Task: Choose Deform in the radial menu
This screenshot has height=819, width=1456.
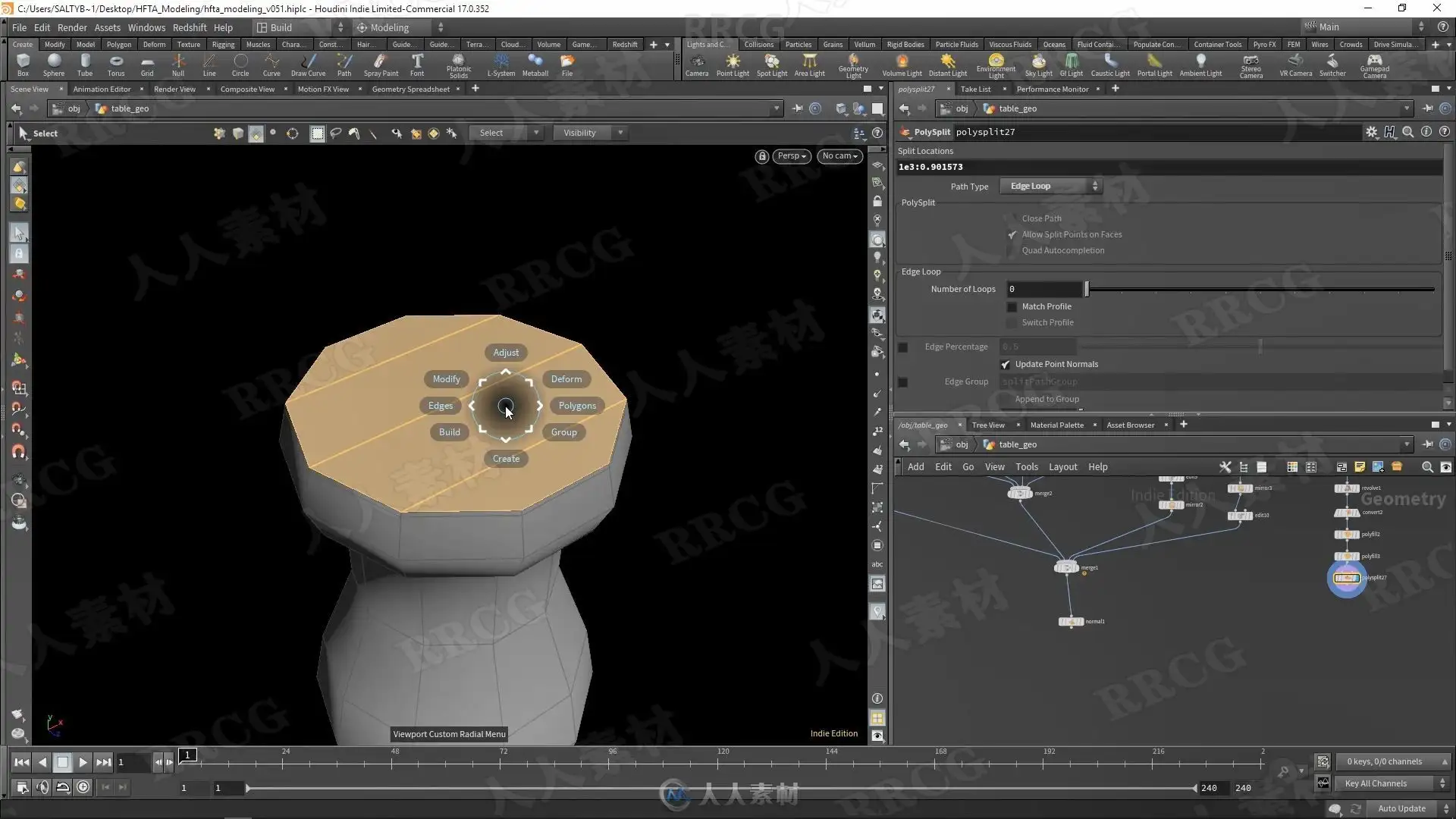Action: click(x=566, y=379)
